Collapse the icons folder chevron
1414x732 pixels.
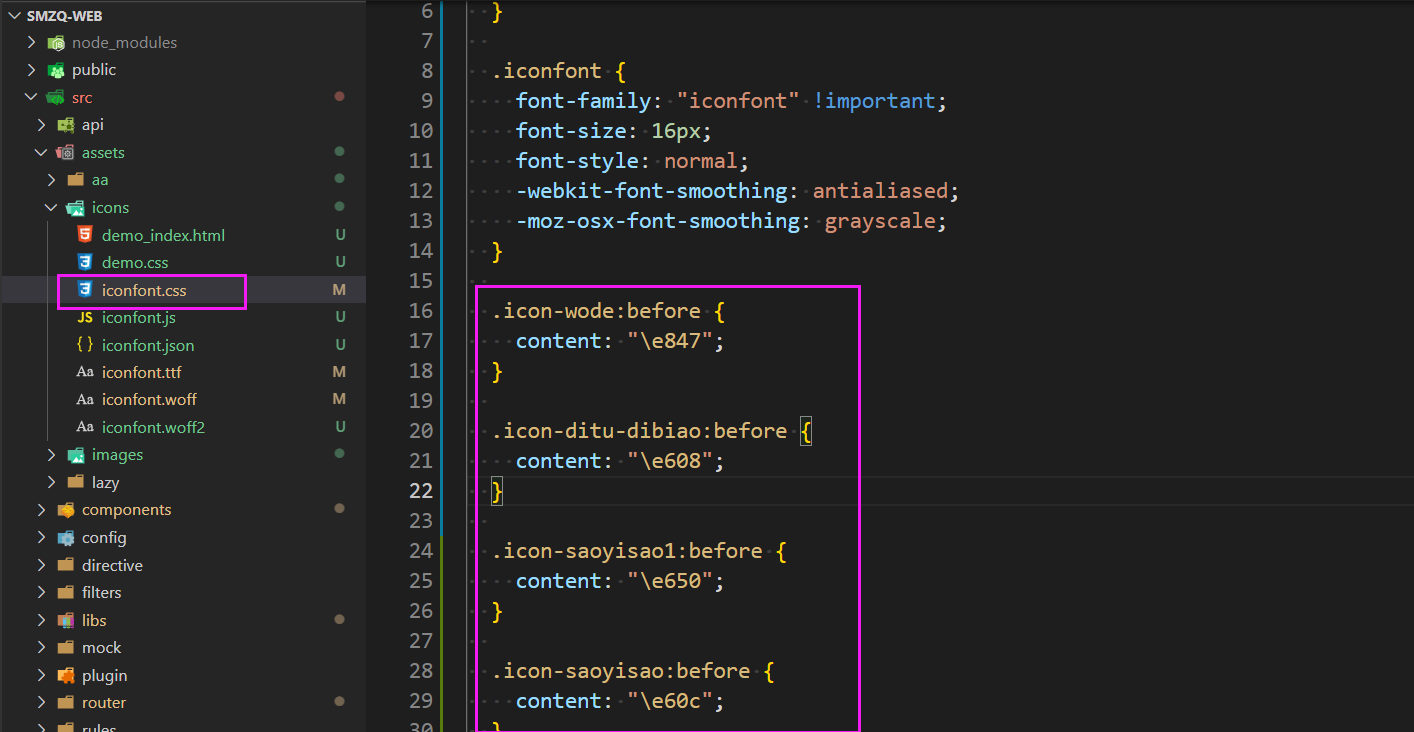click(51, 208)
